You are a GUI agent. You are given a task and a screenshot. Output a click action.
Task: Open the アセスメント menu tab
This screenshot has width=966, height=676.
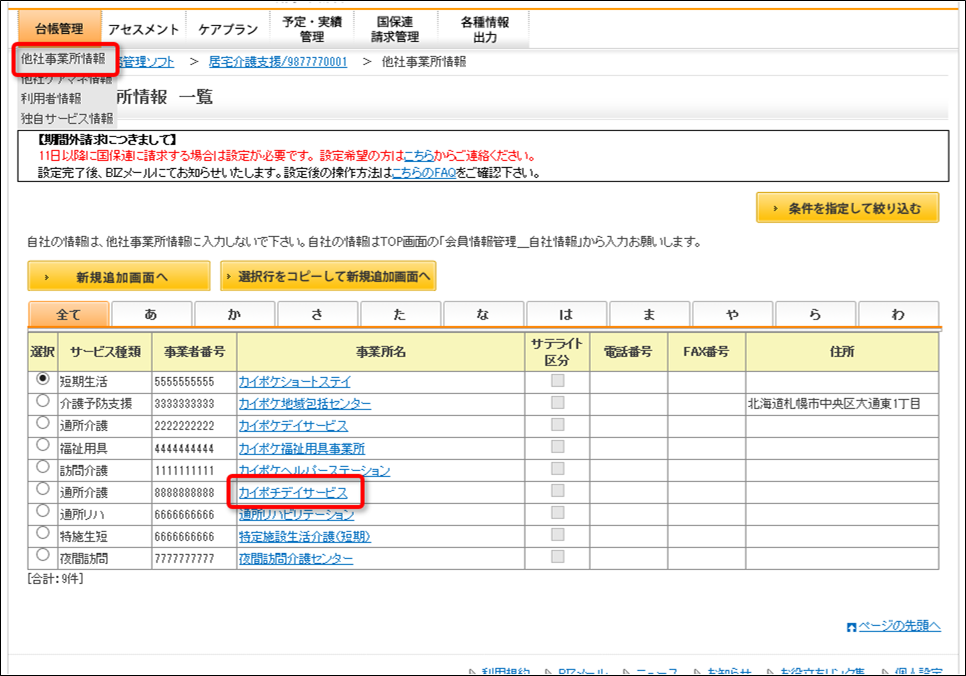click(143, 29)
